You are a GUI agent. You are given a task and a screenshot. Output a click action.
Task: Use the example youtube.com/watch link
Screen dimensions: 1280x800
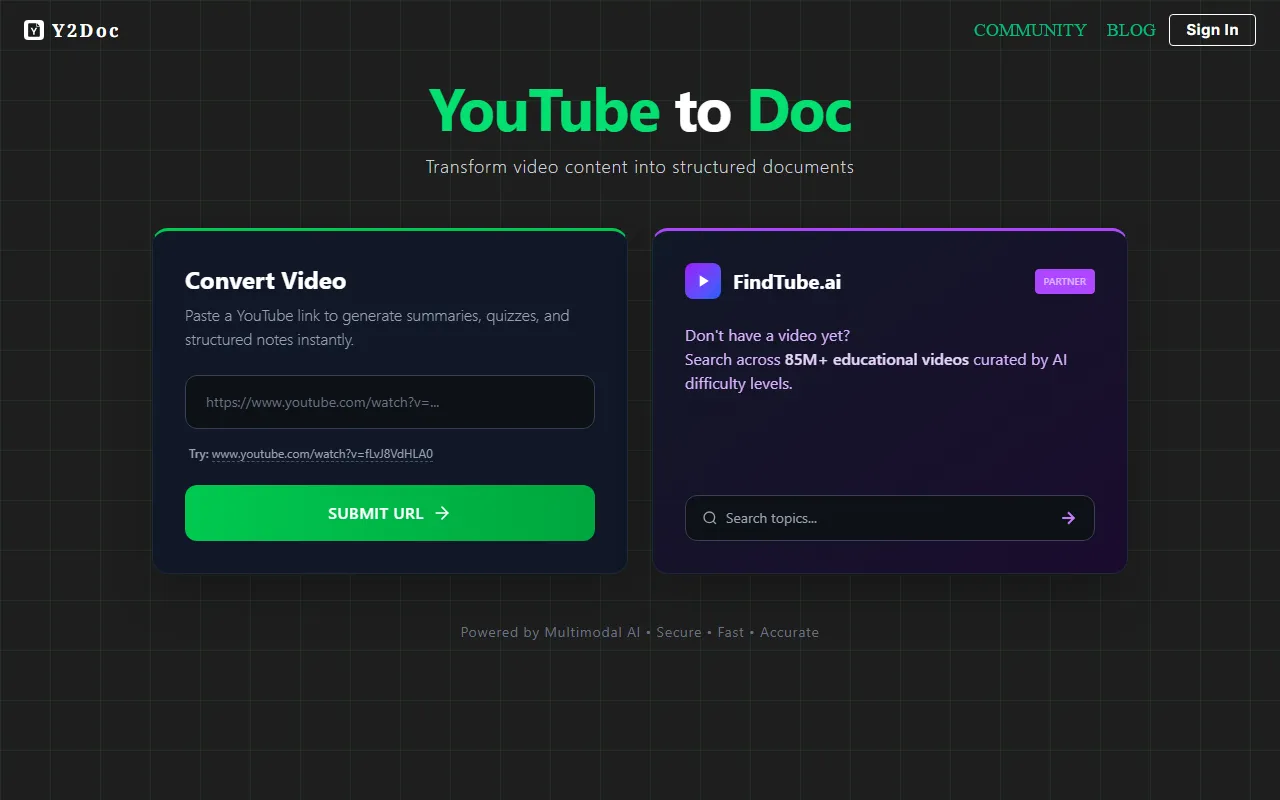click(x=322, y=454)
